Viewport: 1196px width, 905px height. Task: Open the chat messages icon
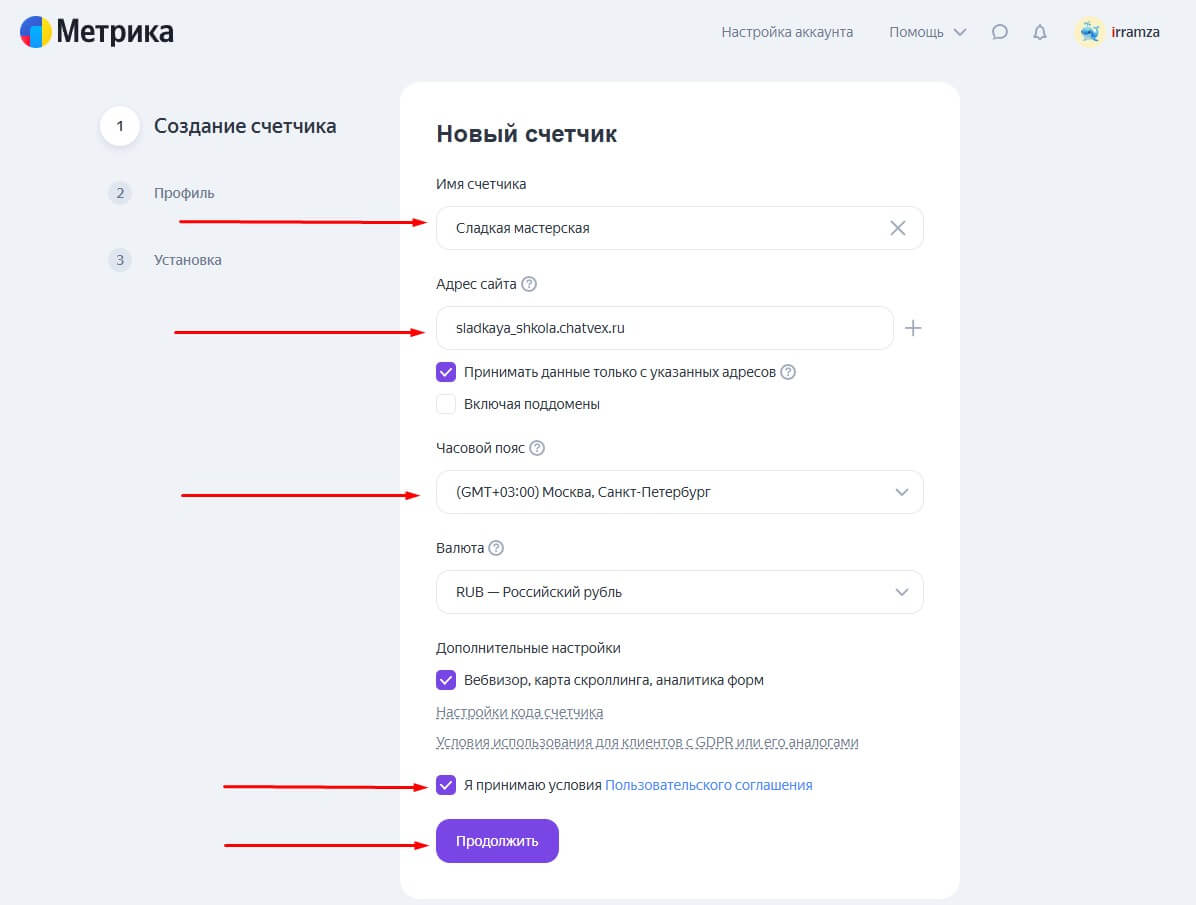pyautogui.click(x=999, y=32)
